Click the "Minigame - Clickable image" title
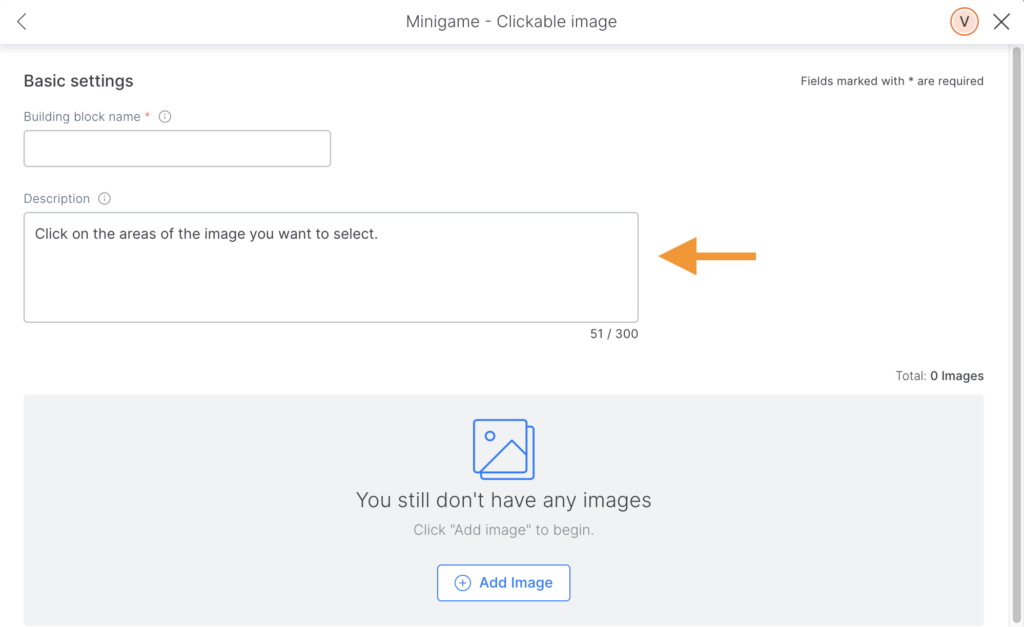1024x627 pixels. 511,22
